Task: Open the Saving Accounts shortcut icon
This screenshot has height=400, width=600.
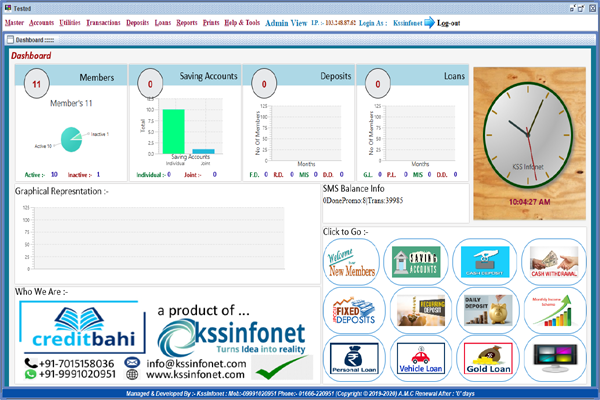Action: pyautogui.click(x=416, y=262)
